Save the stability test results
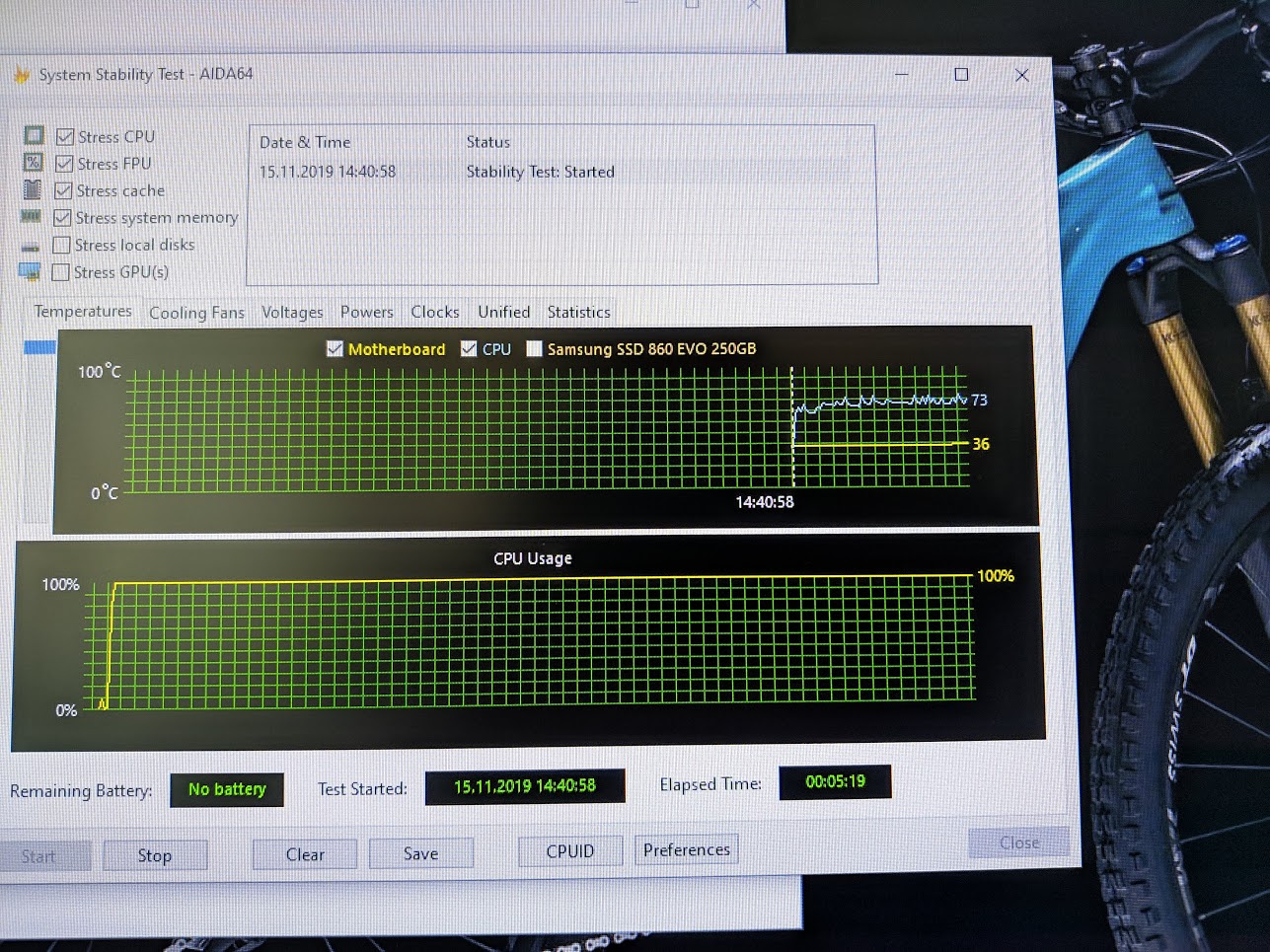This screenshot has height=952, width=1270. click(421, 853)
